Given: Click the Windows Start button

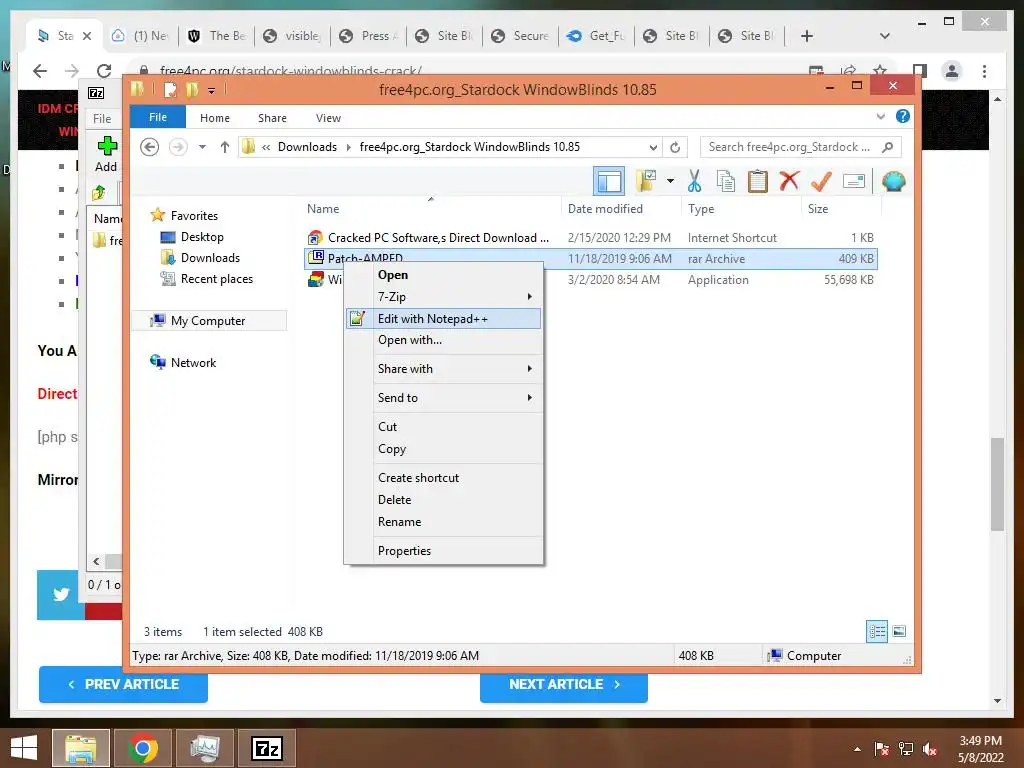Looking at the screenshot, I should click(24, 748).
